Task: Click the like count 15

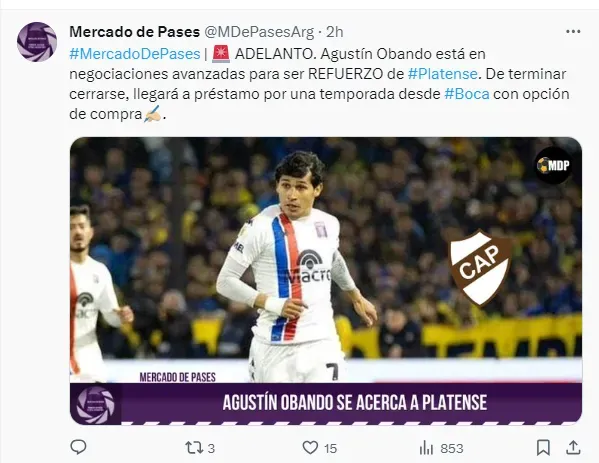Action: click(x=330, y=448)
